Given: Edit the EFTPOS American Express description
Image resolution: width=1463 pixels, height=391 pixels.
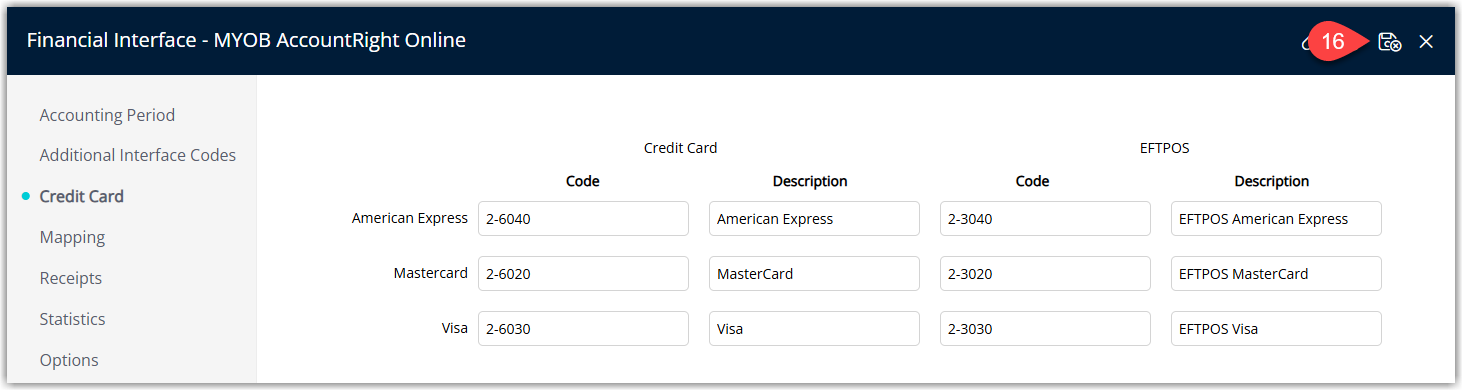Looking at the screenshot, I should (1276, 219).
